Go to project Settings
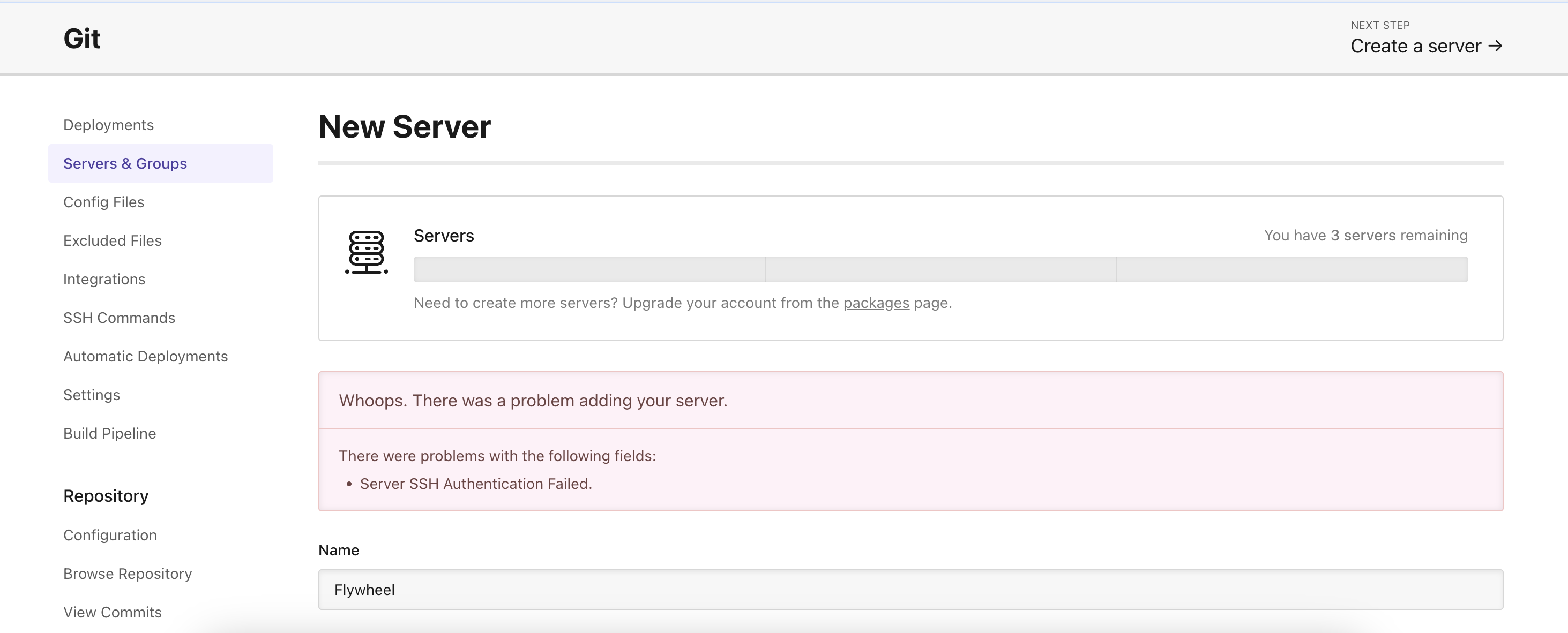This screenshot has height=633, width=1568. pos(91,395)
